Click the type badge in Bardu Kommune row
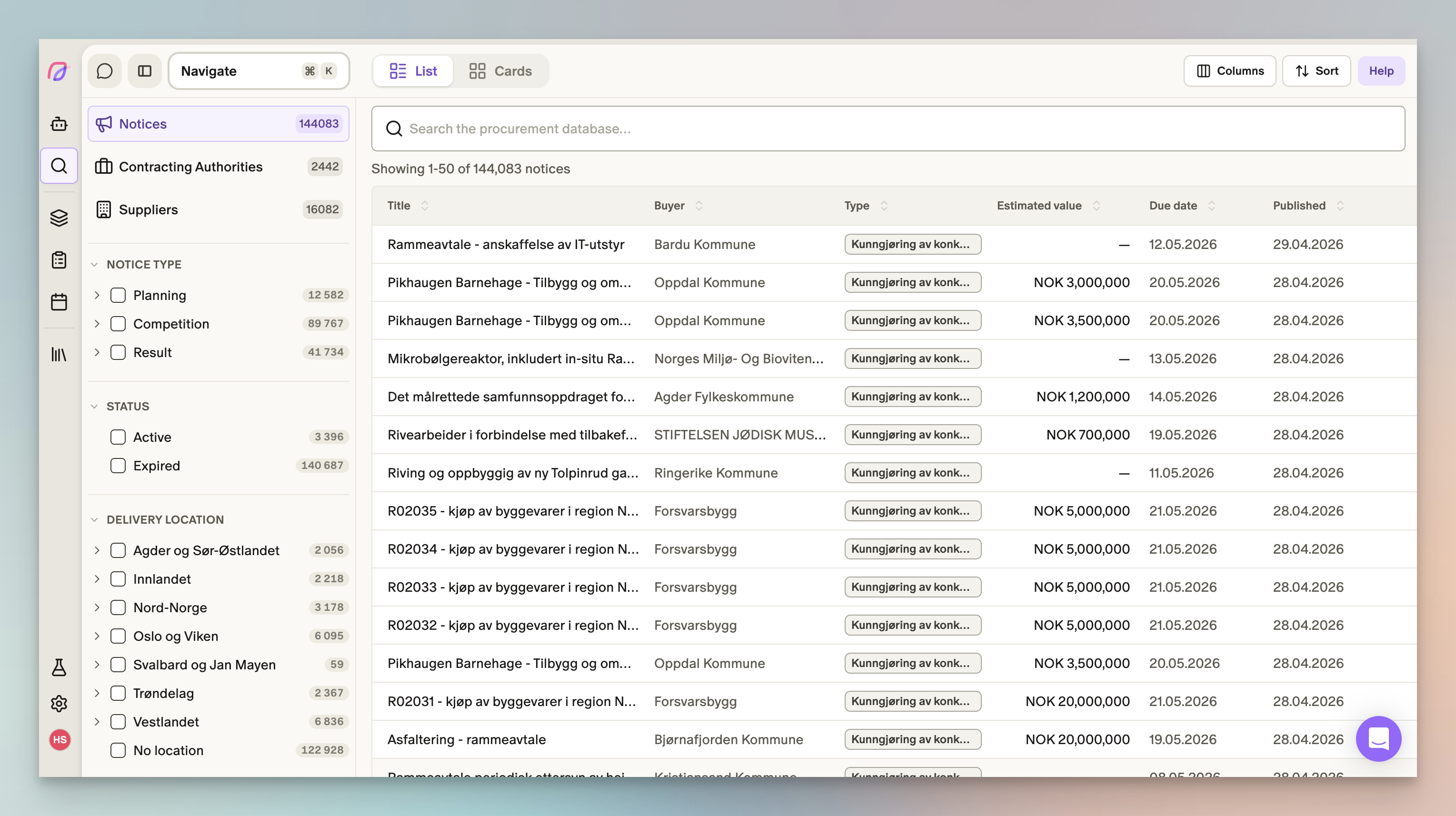The height and width of the screenshot is (816, 1456). coord(912,245)
